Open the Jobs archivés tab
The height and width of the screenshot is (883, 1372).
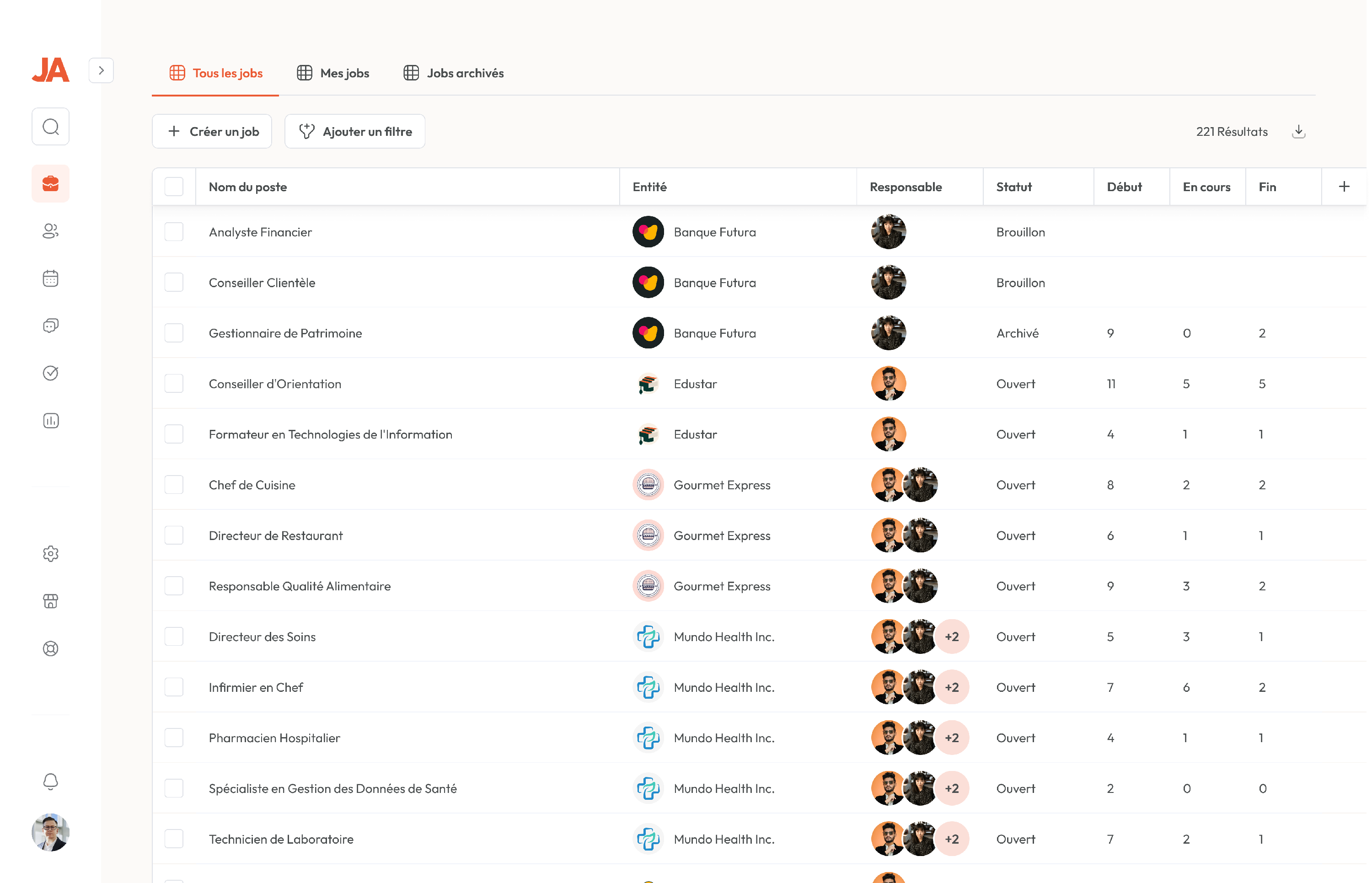click(454, 73)
